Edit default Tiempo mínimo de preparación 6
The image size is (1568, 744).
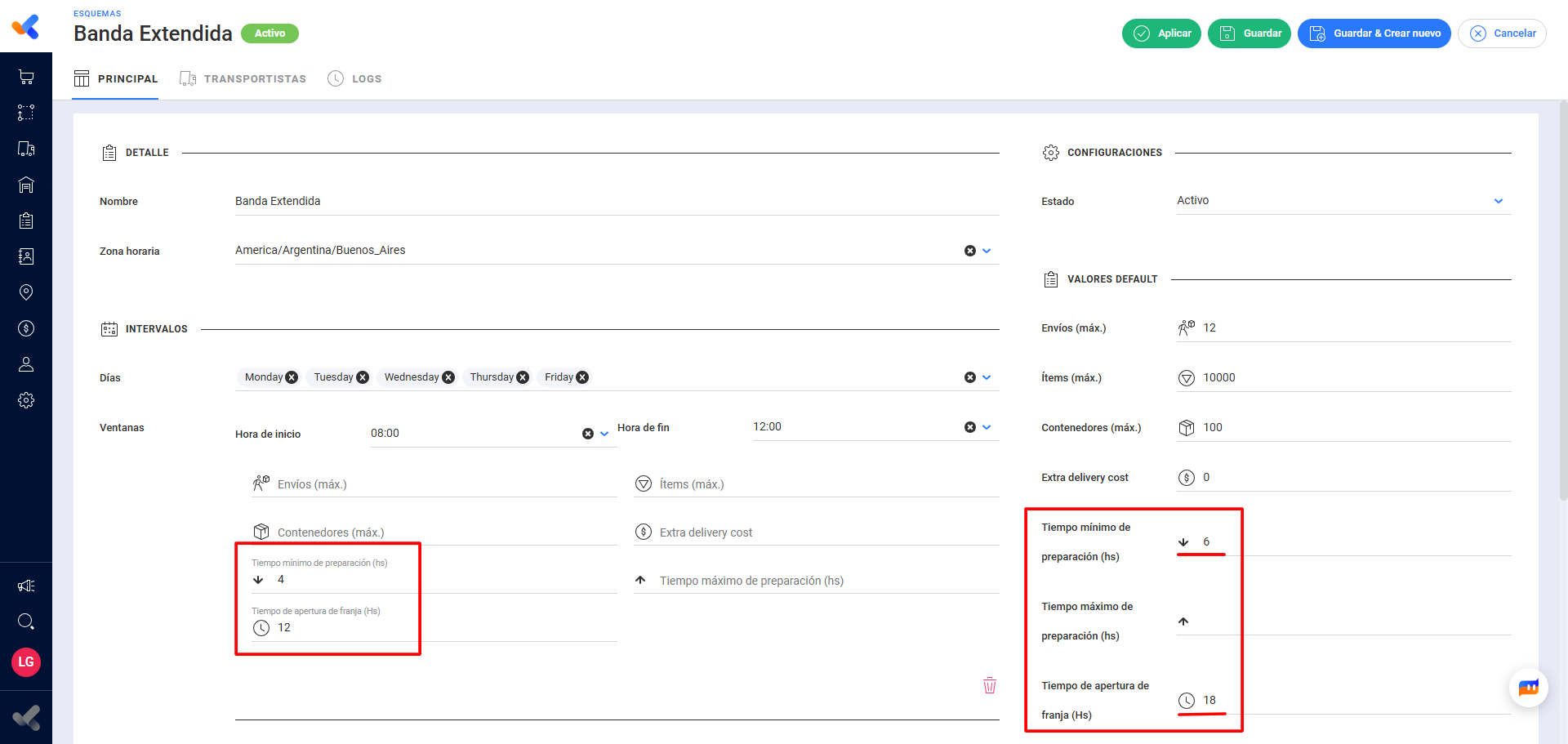click(x=1343, y=541)
